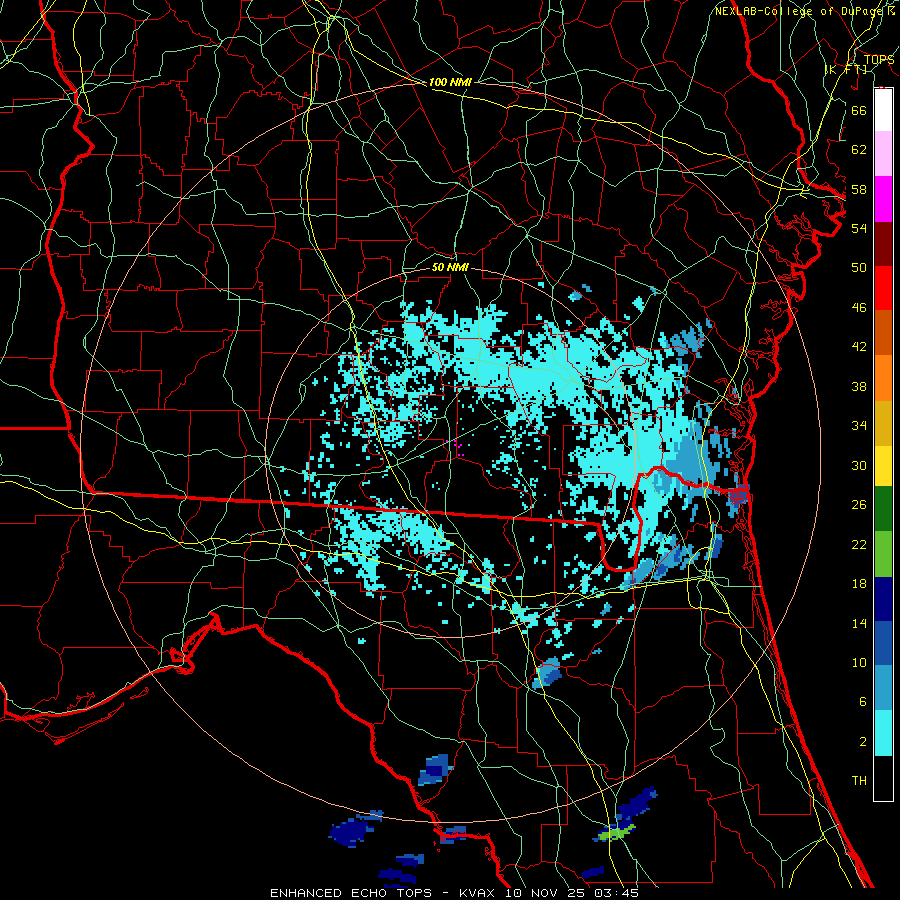This screenshot has width=900, height=900.
Task: Click the legend value '30'
Action: coord(859,465)
